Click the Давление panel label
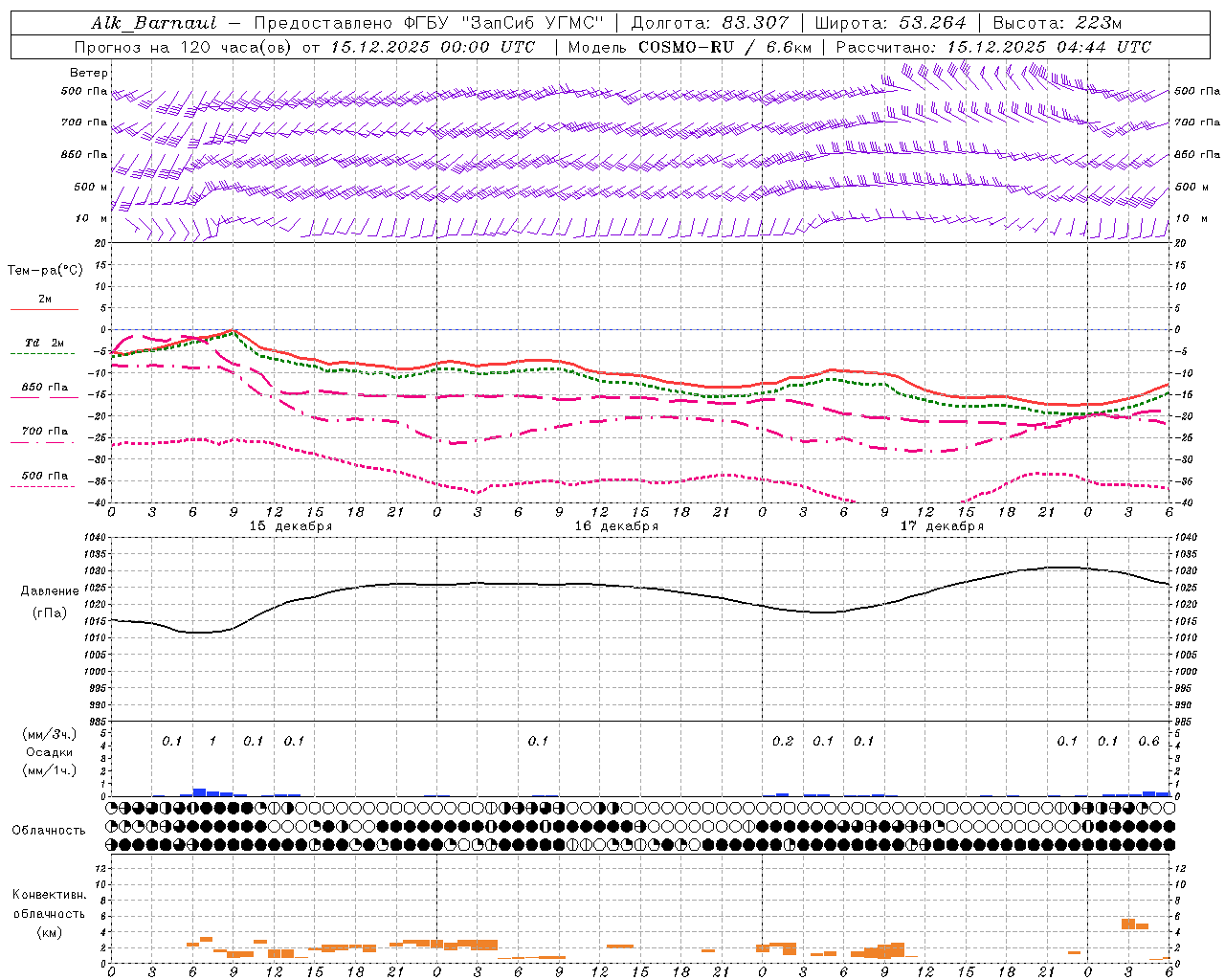 coord(50,591)
